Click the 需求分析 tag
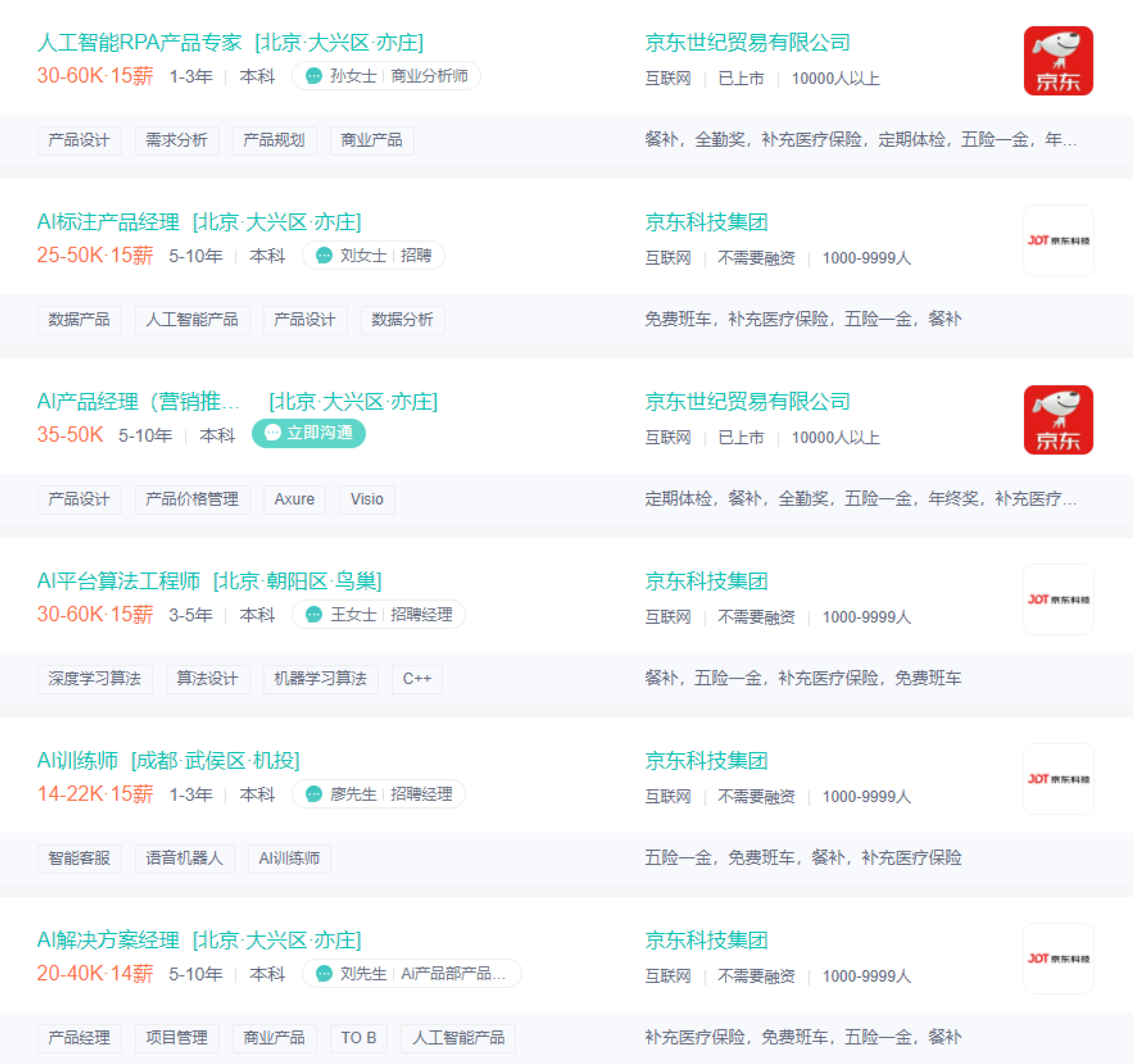 point(177,140)
